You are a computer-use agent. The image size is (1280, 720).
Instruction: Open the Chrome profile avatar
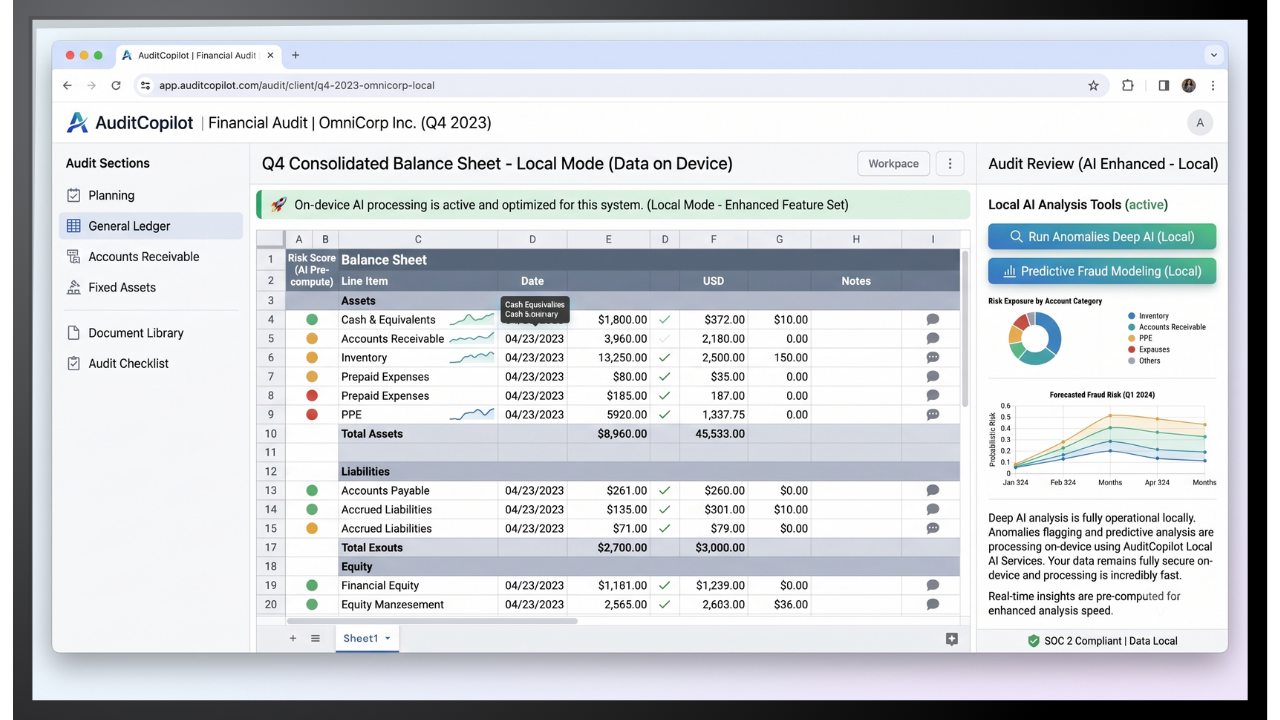tap(1189, 86)
